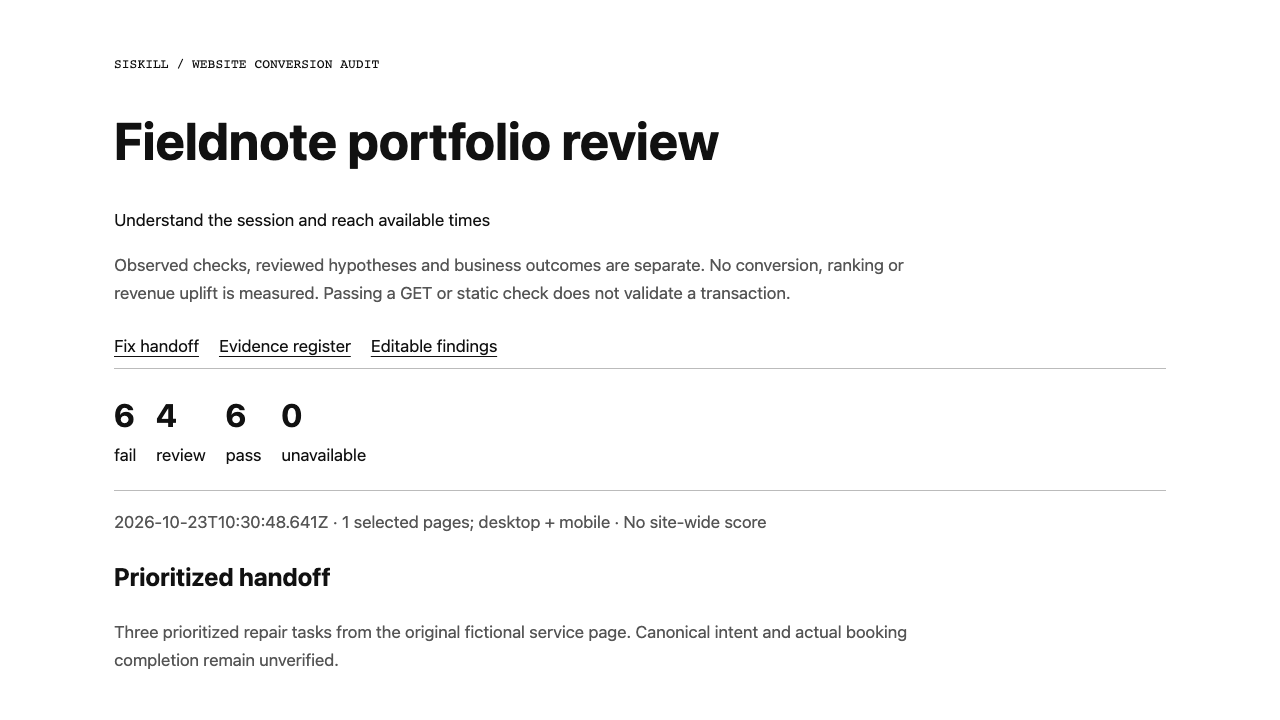
Task: Click the SISKILL / WEBSITE CONVERSION AUDIT breadcrumb
Action: pyautogui.click(x=247, y=64)
